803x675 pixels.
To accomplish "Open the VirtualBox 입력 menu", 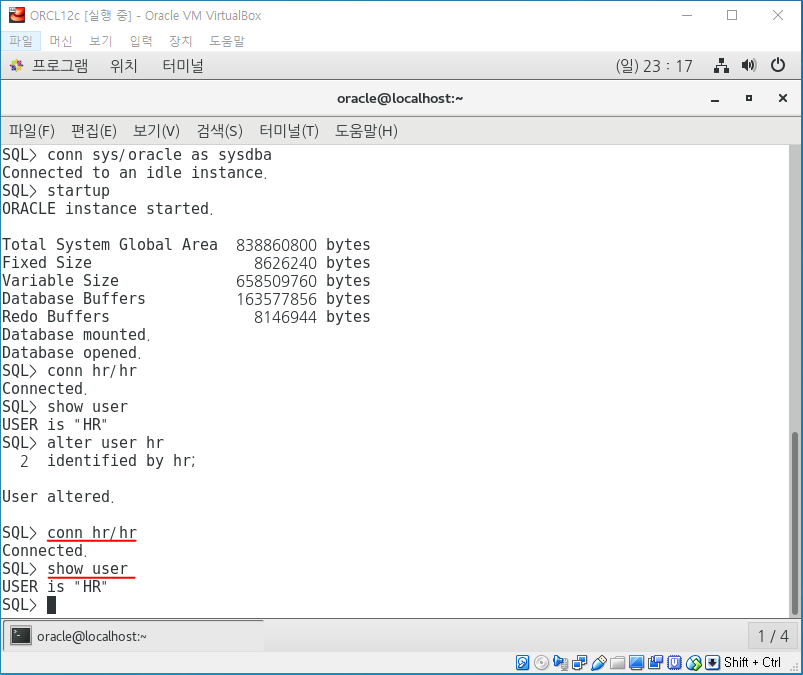I will click(141, 41).
